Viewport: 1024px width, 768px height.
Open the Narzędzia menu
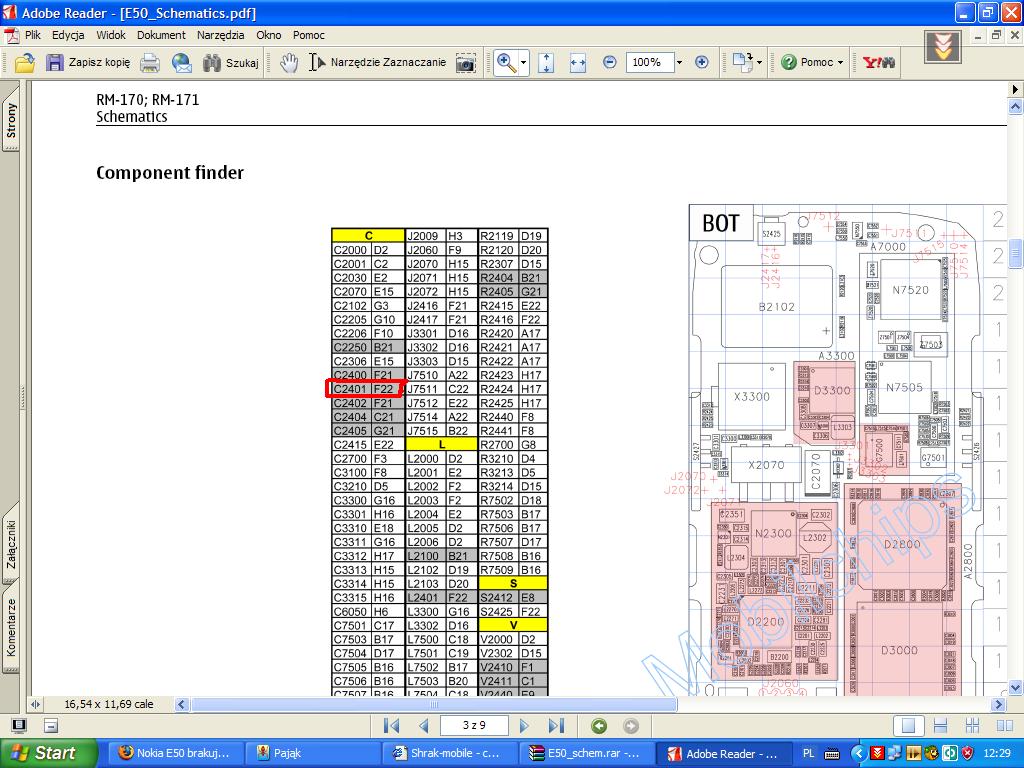coord(221,35)
